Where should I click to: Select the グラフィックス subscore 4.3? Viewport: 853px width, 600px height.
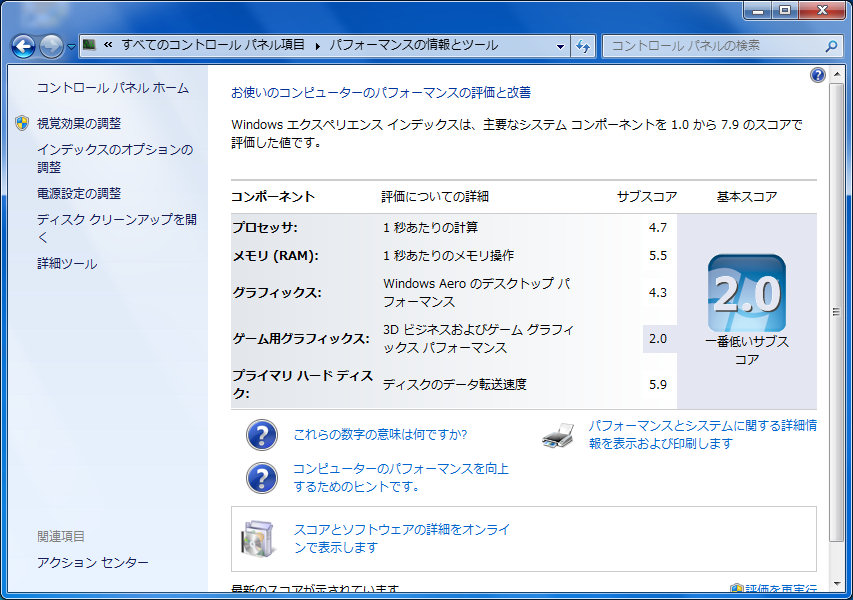click(x=658, y=293)
